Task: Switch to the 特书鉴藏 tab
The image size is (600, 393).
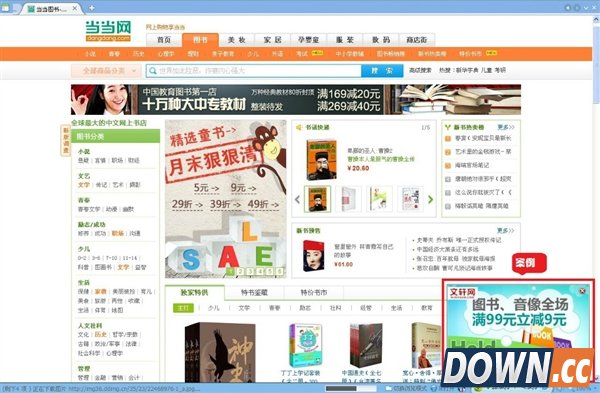Action: point(254,293)
